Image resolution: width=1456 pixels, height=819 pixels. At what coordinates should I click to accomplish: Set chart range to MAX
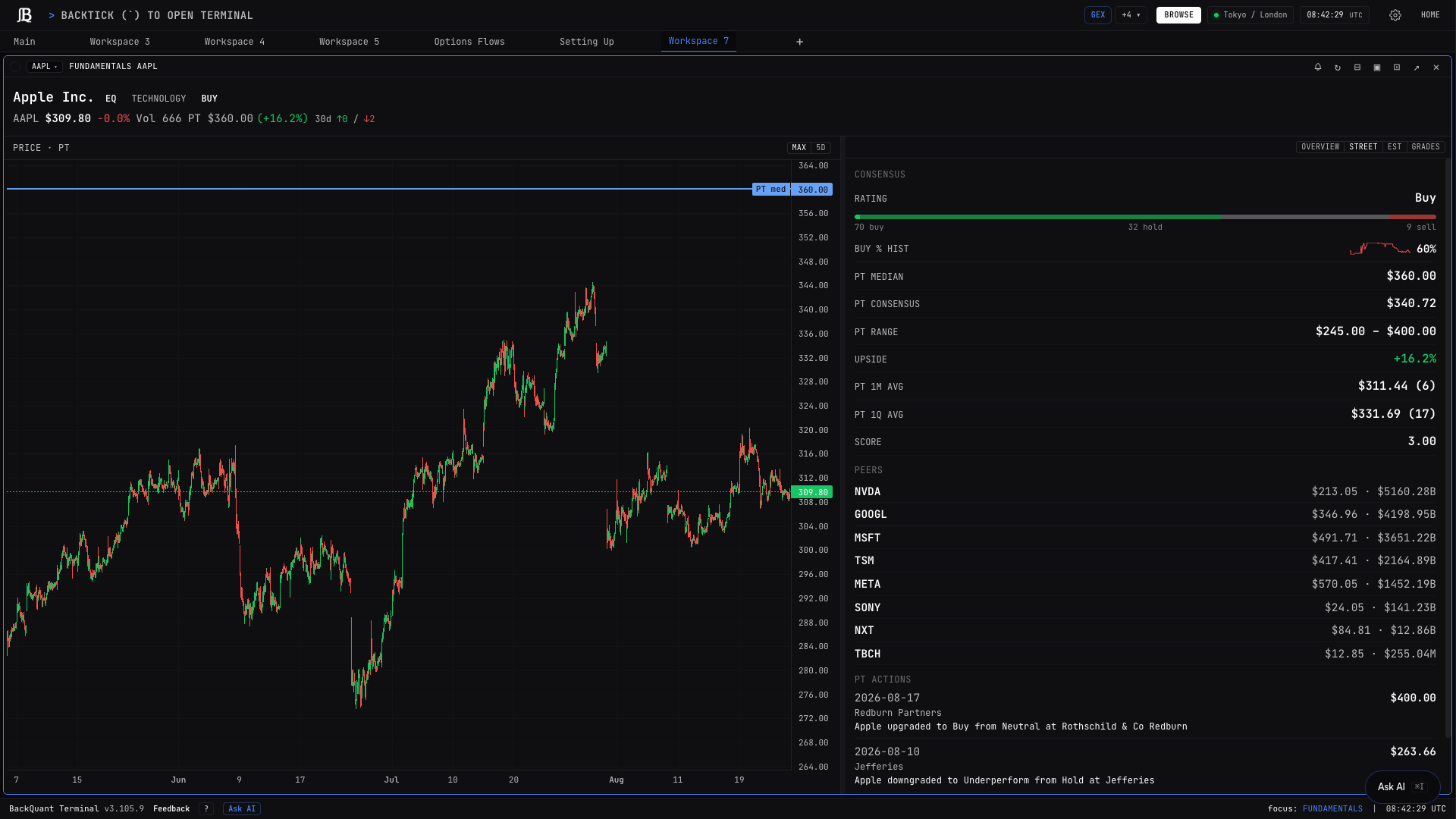799,148
